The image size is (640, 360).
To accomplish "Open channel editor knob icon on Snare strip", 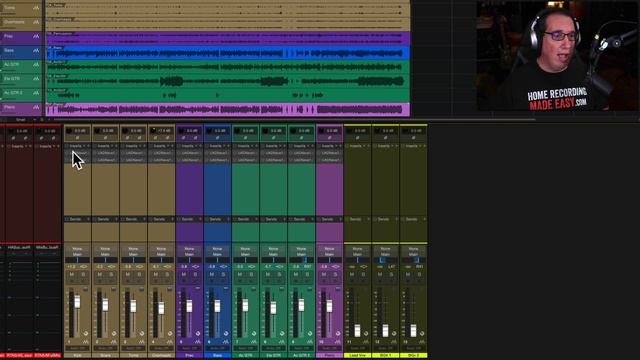I will click(x=114, y=333).
